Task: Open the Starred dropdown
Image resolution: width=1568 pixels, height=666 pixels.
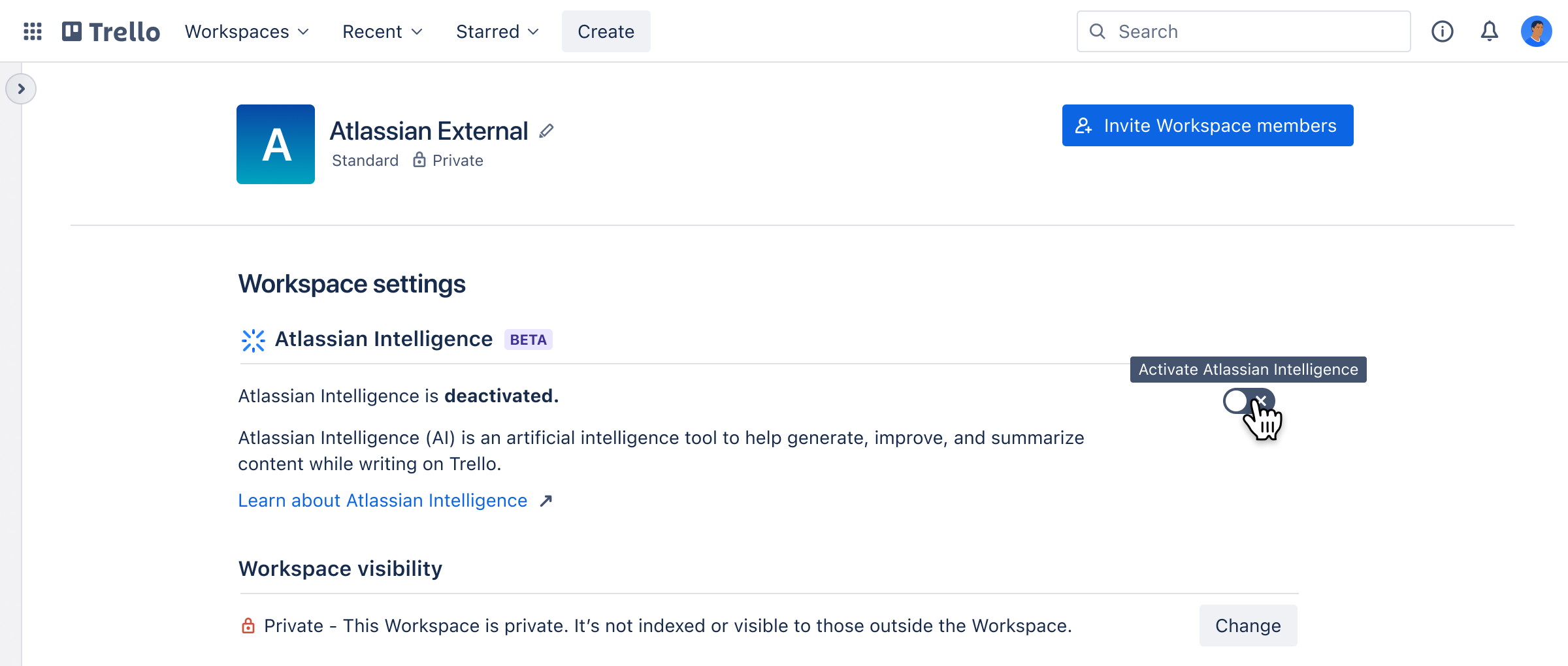Action: click(x=497, y=31)
